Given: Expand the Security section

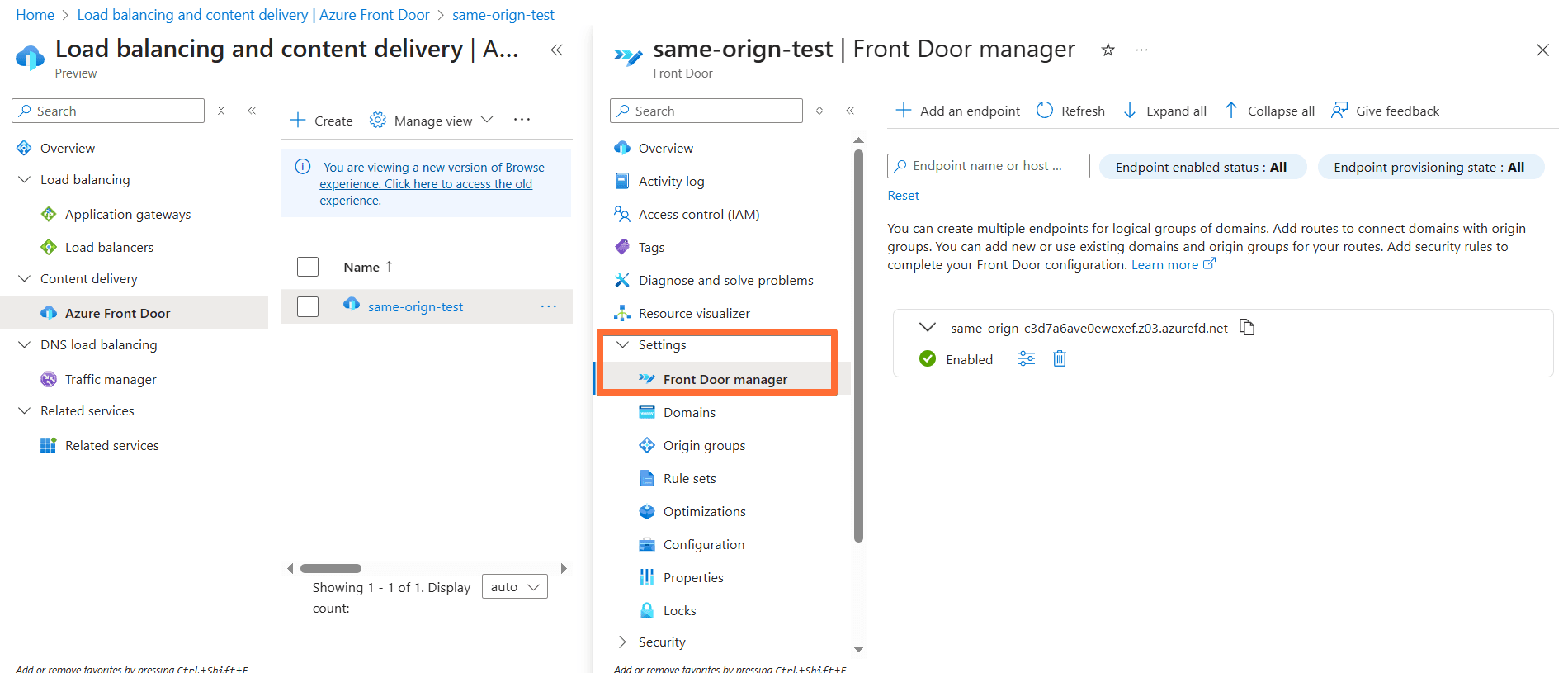Looking at the screenshot, I should (622, 642).
